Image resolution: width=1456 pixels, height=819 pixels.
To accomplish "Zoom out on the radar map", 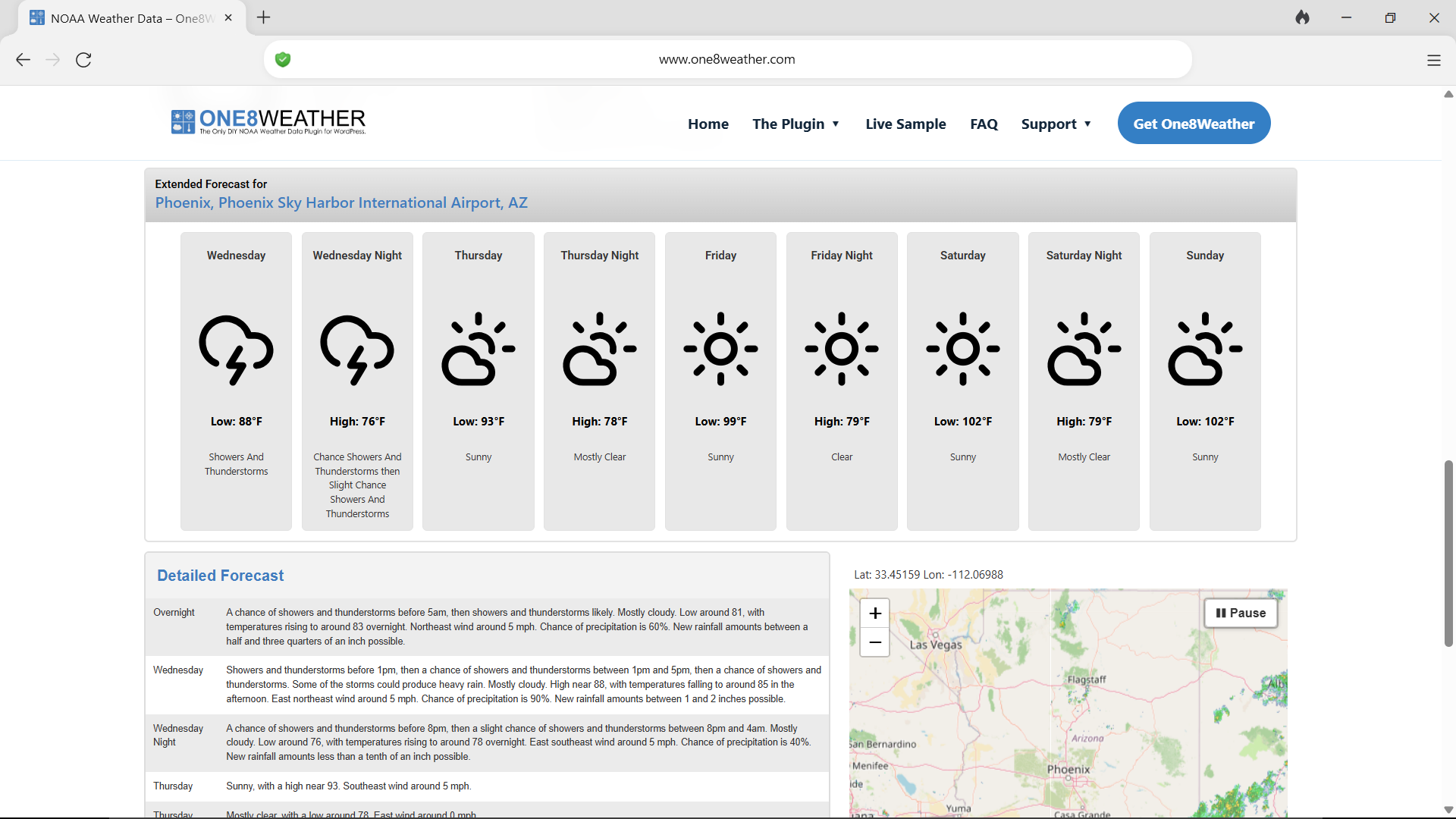I will (x=875, y=642).
